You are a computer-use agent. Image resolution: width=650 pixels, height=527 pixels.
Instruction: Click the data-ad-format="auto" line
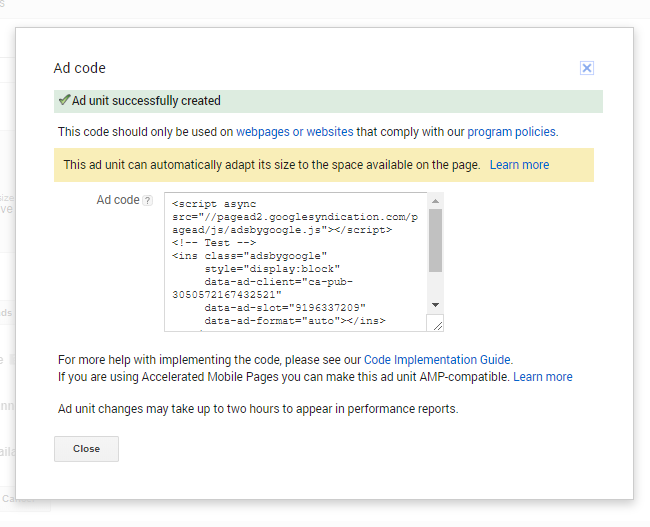(295, 321)
